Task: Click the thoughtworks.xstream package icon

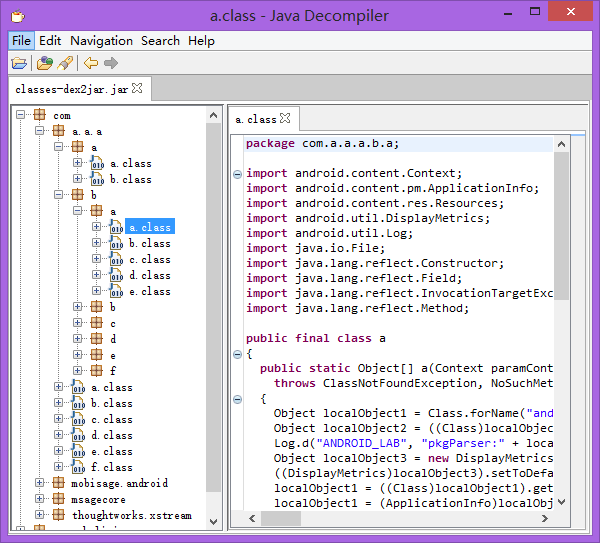Action: (59, 516)
